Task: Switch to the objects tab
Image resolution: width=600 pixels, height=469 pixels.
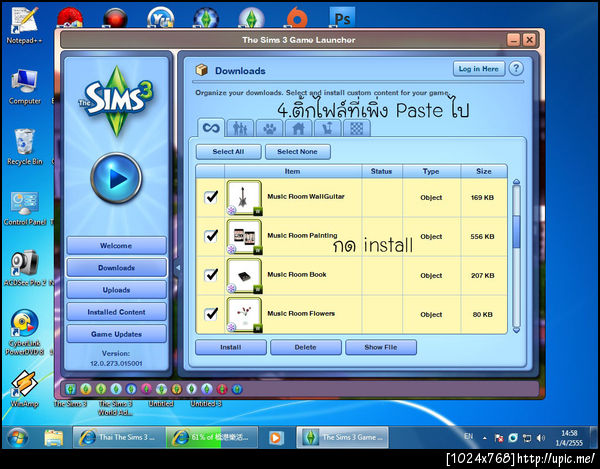Action: pos(328,128)
